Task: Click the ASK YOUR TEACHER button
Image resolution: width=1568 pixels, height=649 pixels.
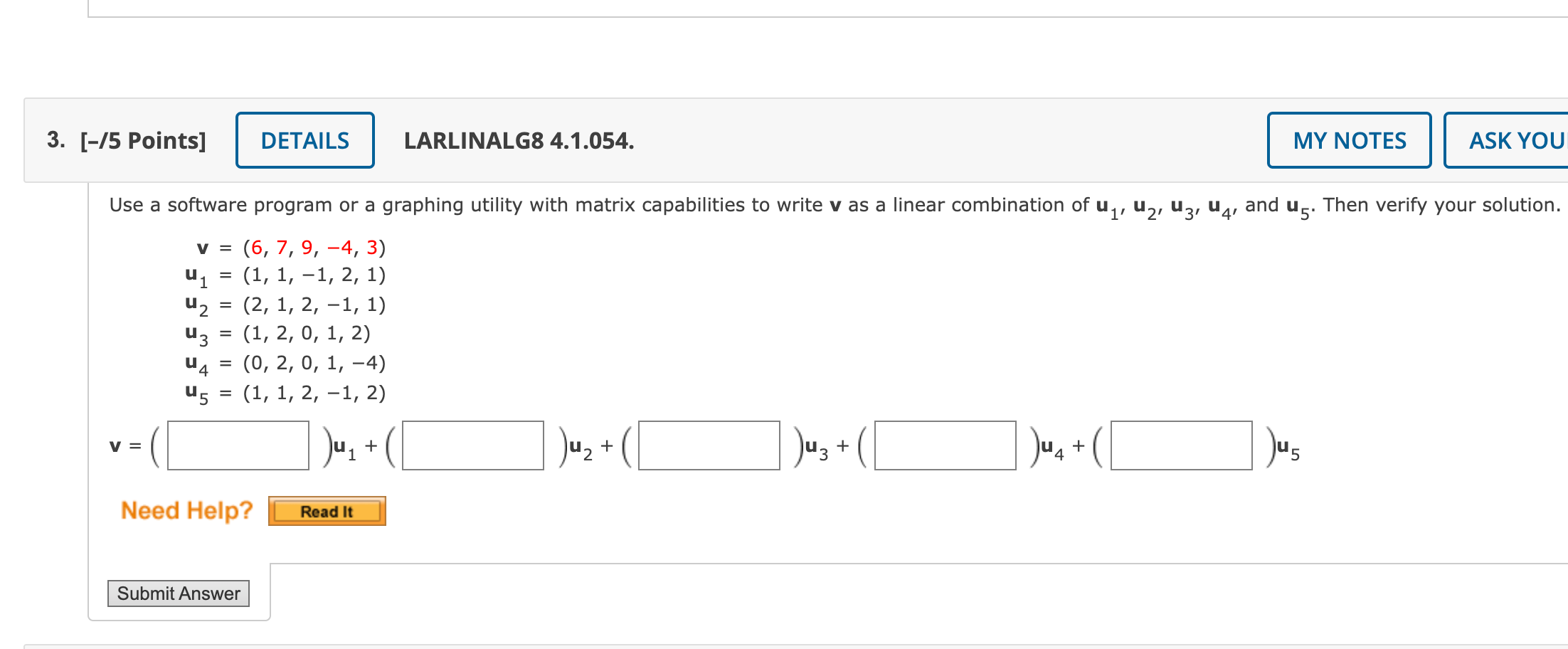Action: click(1510, 140)
